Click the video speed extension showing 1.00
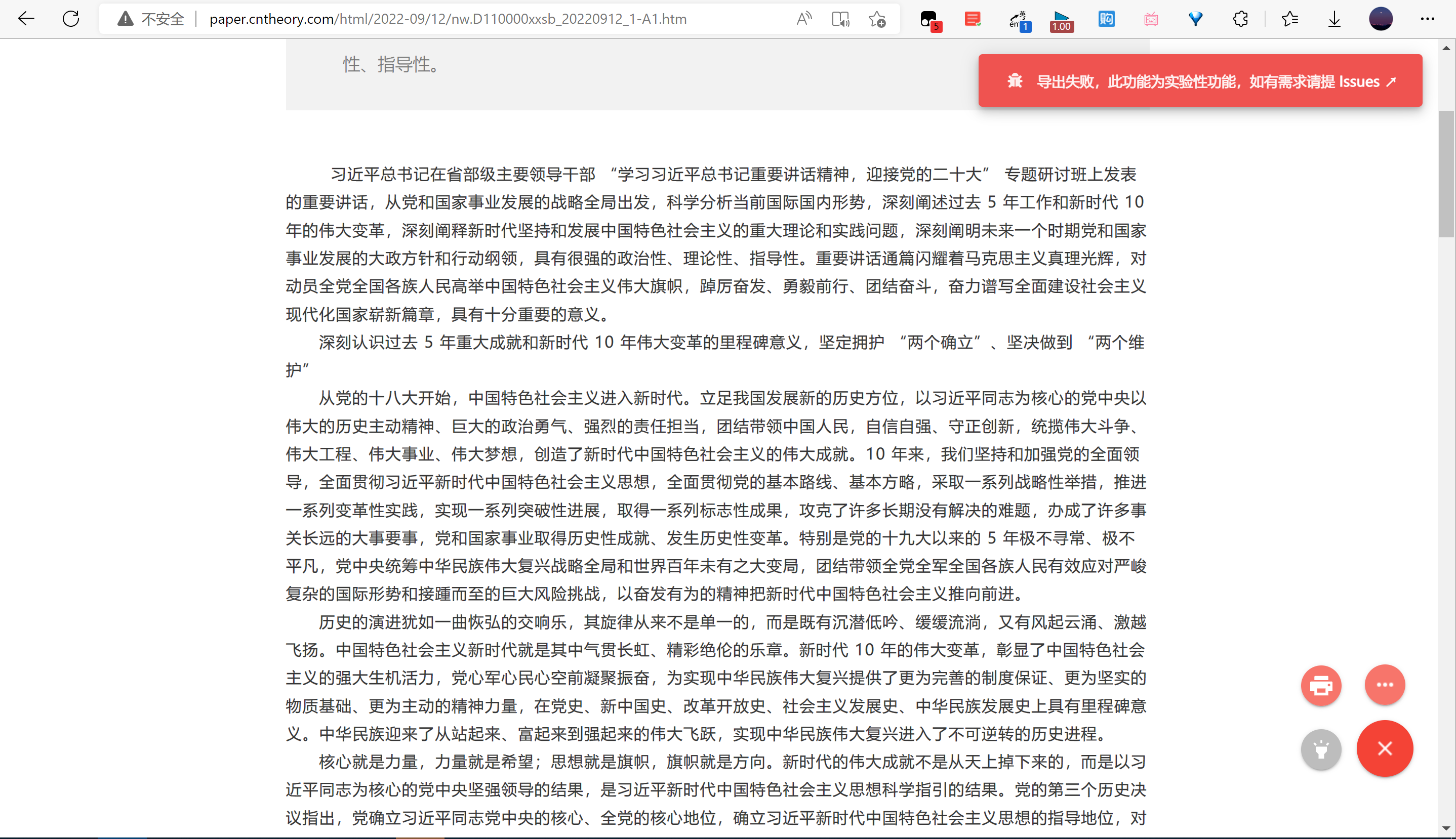 (1061, 19)
